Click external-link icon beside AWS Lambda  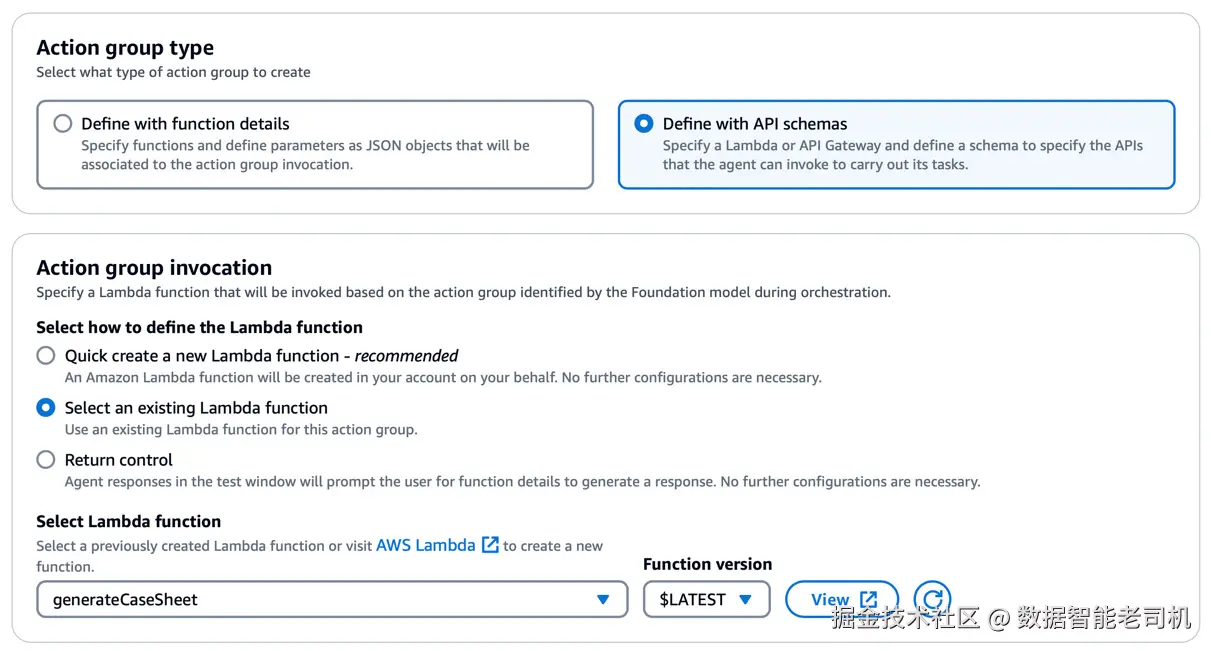tap(490, 545)
